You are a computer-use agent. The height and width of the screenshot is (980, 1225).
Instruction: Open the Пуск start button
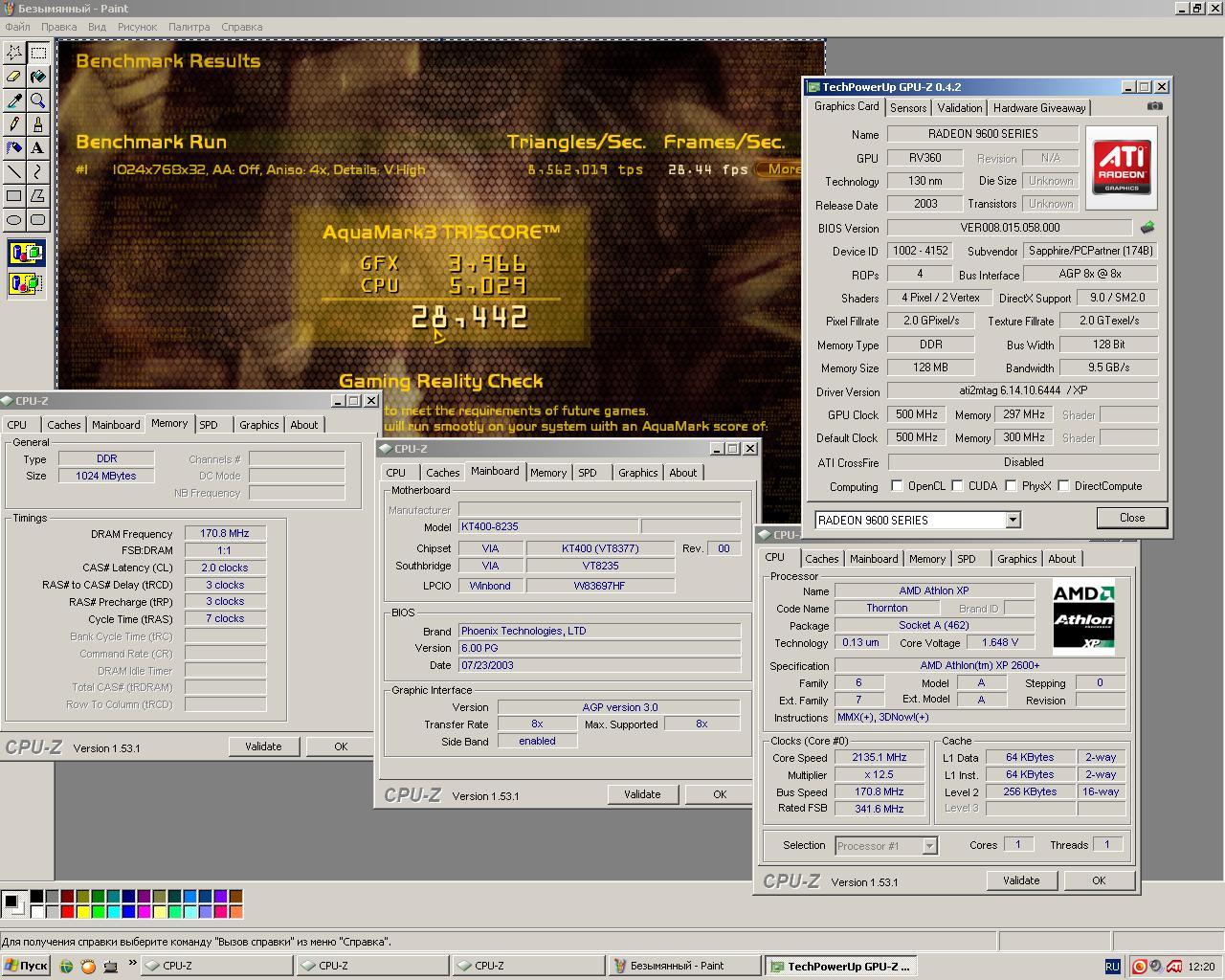coord(26,966)
